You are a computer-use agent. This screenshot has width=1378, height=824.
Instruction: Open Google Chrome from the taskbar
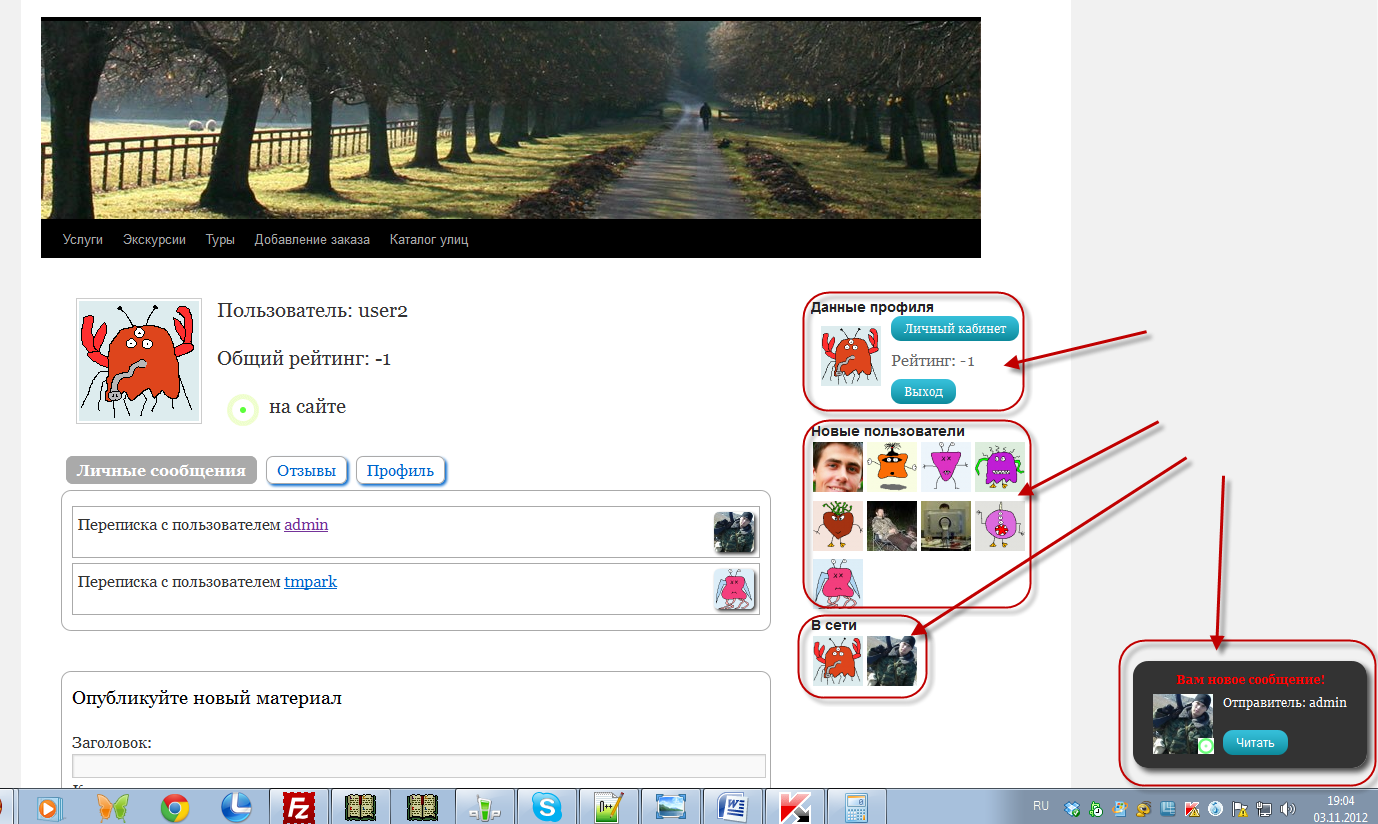tap(176, 807)
